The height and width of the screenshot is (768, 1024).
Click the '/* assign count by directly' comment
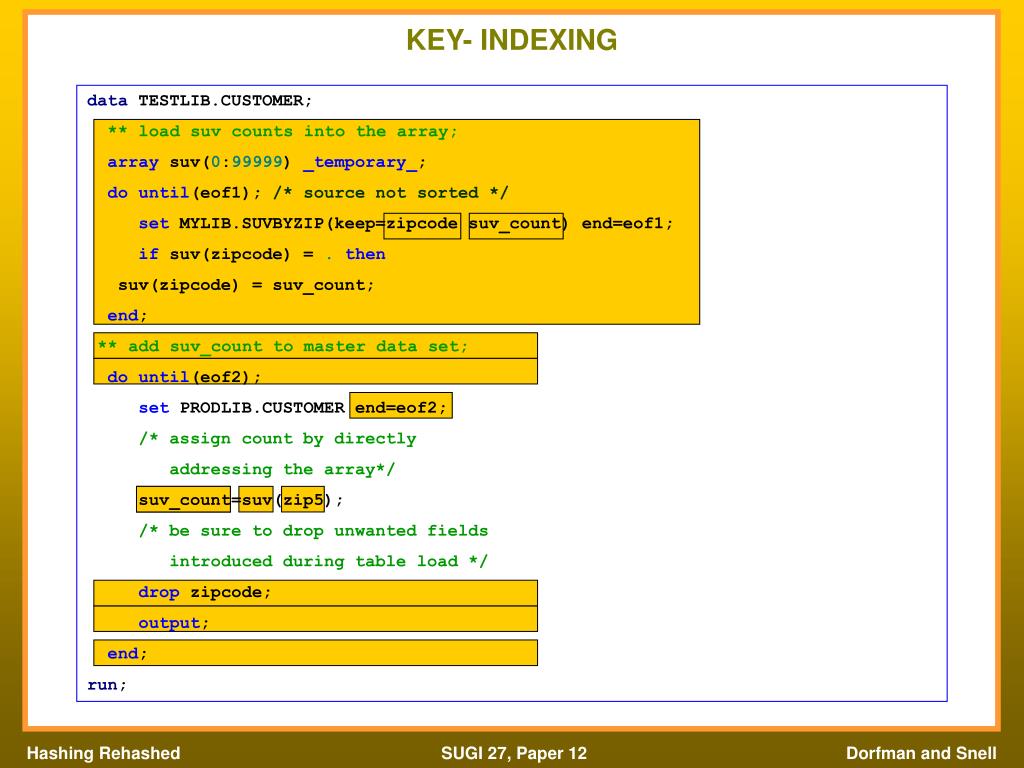[x=278, y=438]
